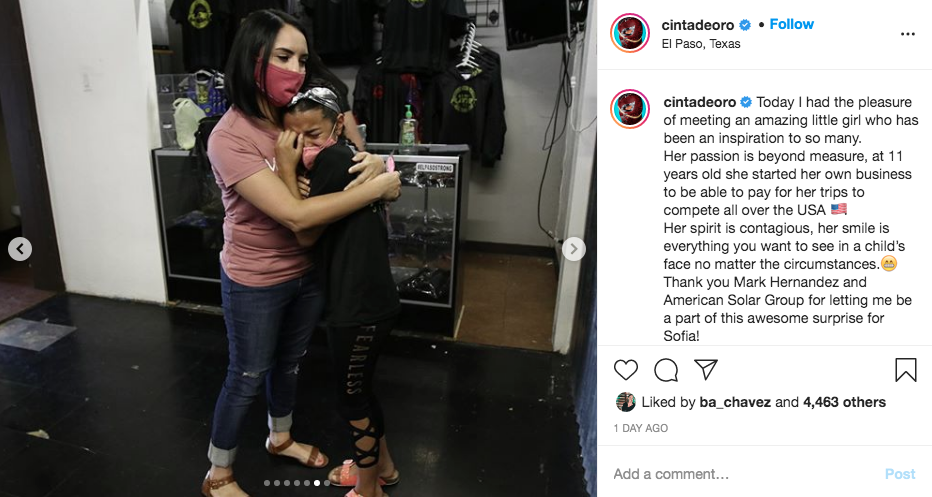
Task: Open the cintadeoro username in the caption
Action: pos(700,102)
